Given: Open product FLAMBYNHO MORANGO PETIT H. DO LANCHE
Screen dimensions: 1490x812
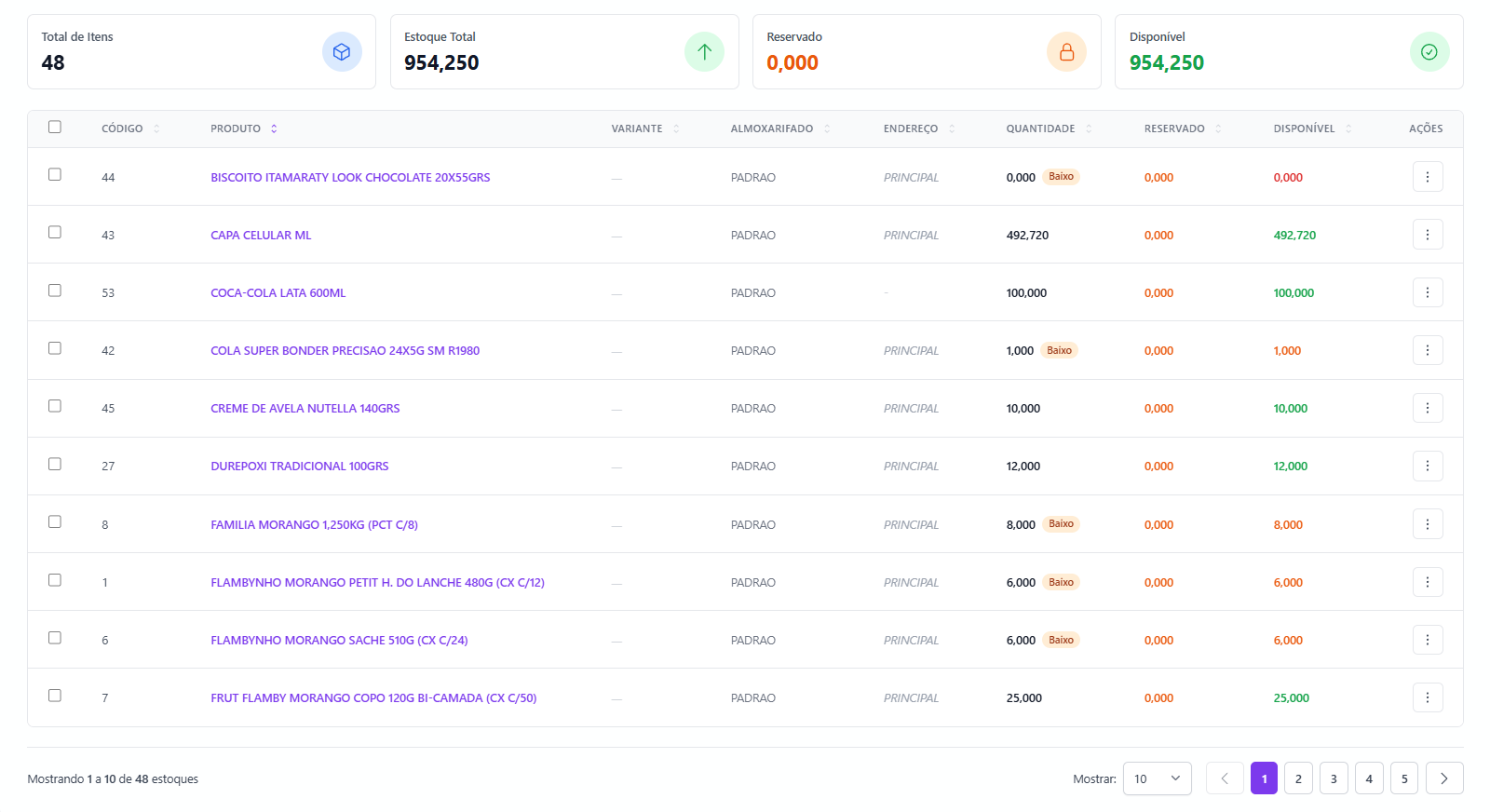Looking at the screenshot, I should pos(377,582).
